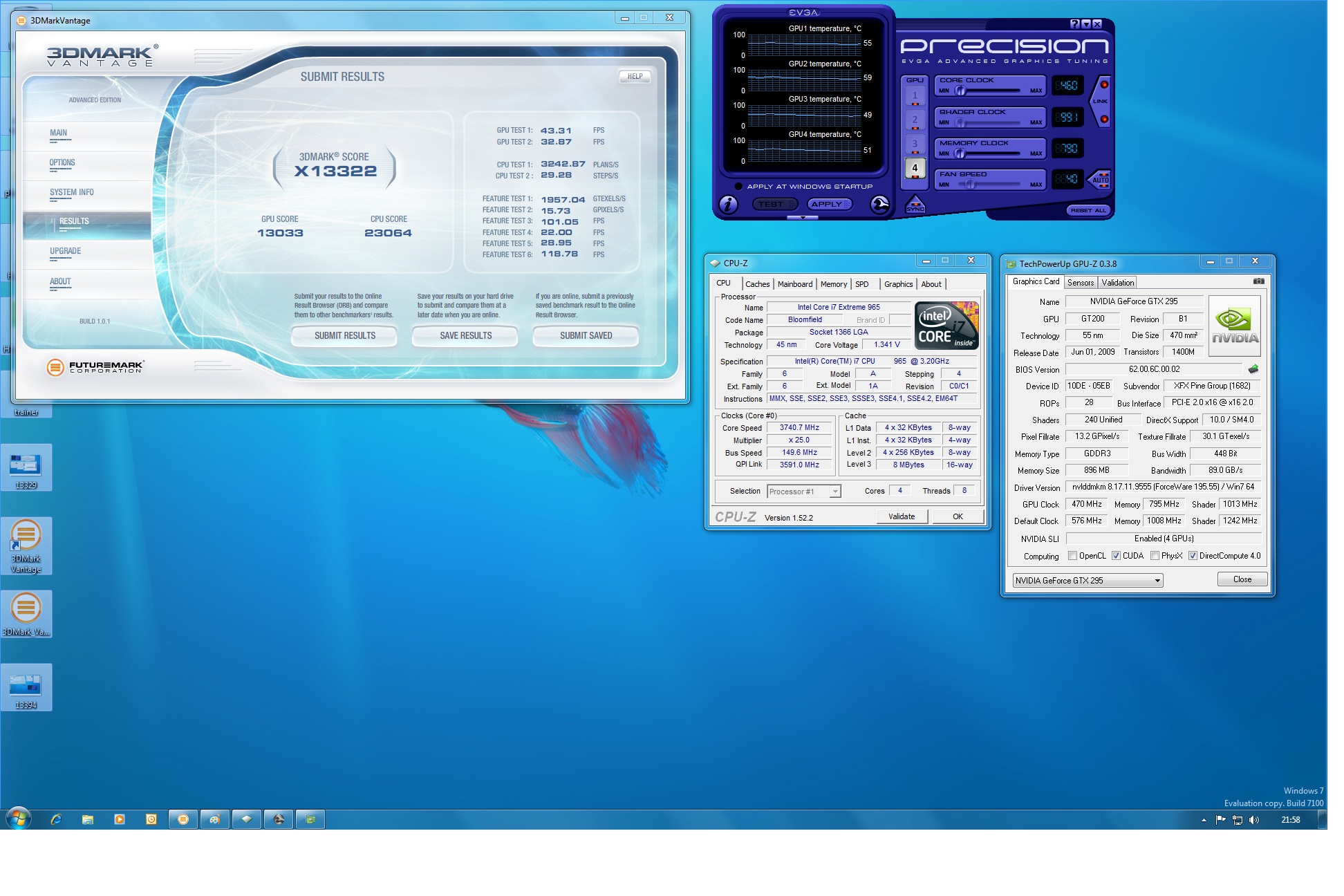
Task: Switch to Sensors tab in GPU-Z
Action: pos(1080,283)
